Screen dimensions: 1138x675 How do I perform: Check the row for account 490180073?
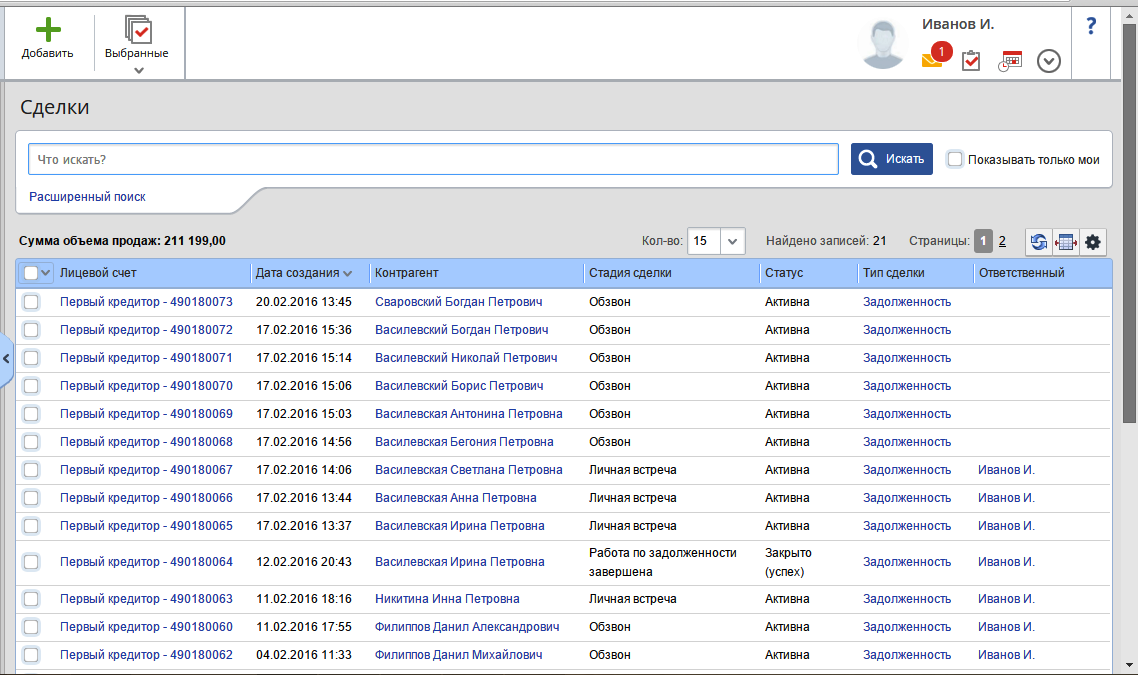tap(31, 302)
